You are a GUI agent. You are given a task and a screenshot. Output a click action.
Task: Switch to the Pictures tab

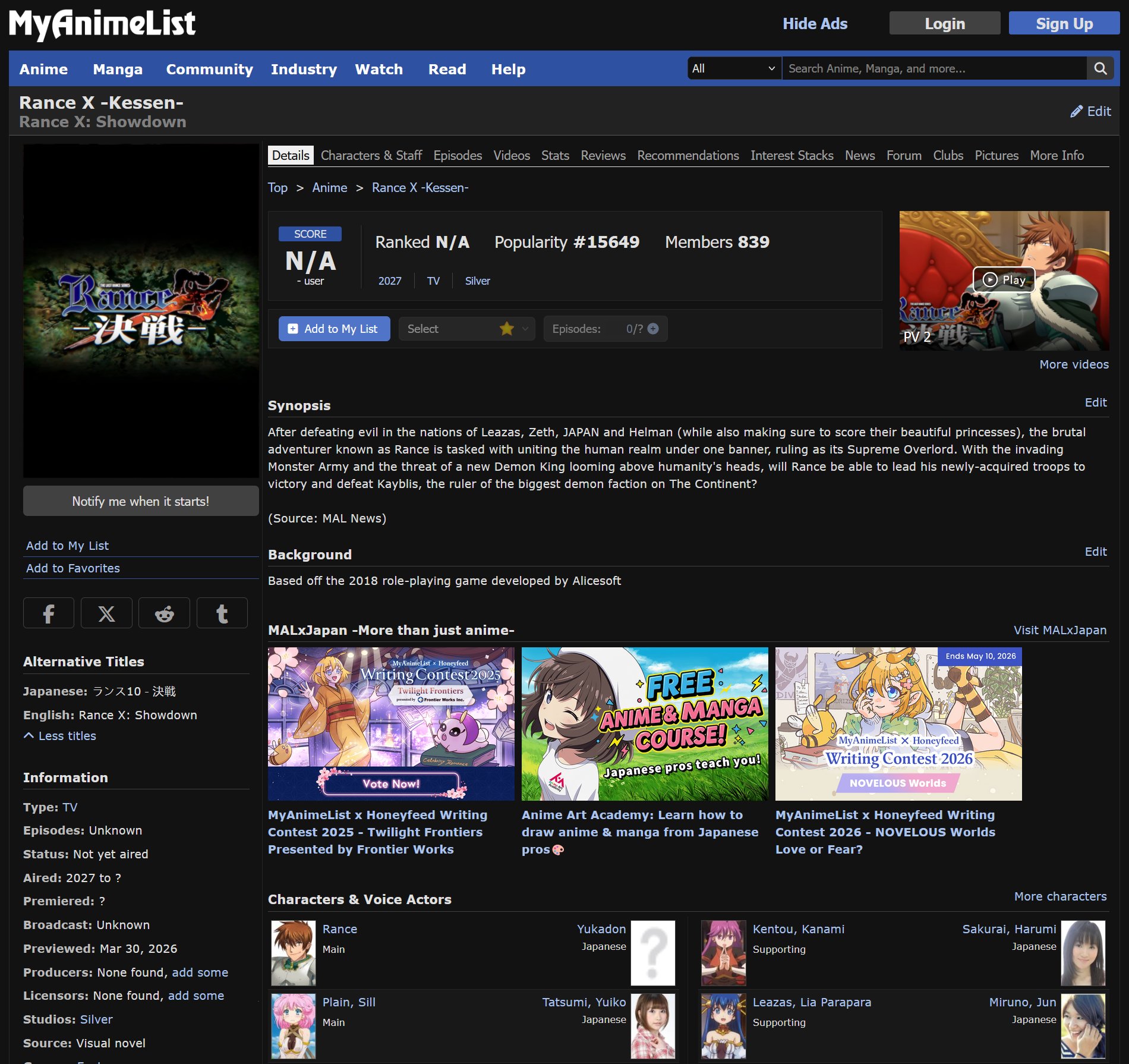pyautogui.click(x=996, y=155)
